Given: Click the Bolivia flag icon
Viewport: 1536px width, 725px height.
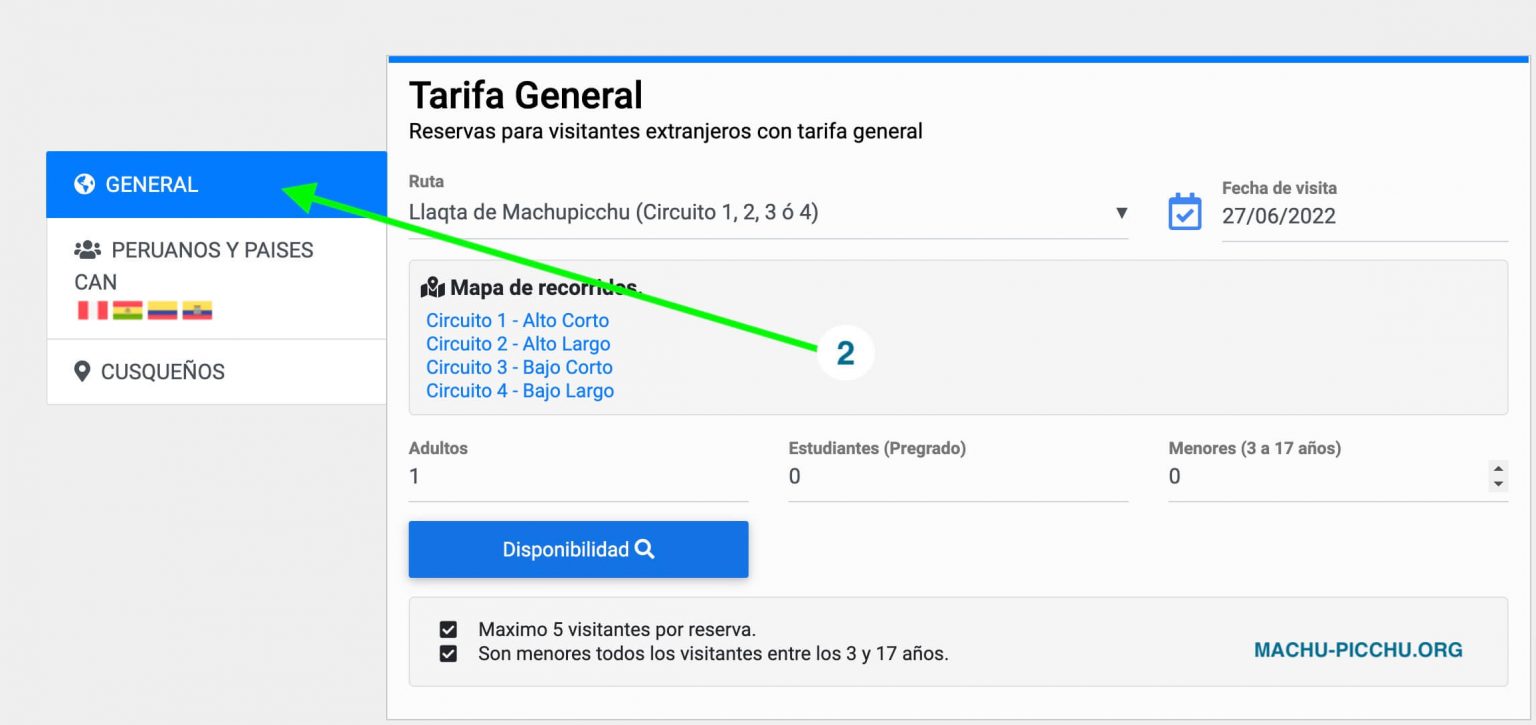Looking at the screenshot, I should click(x=127, y=310).
